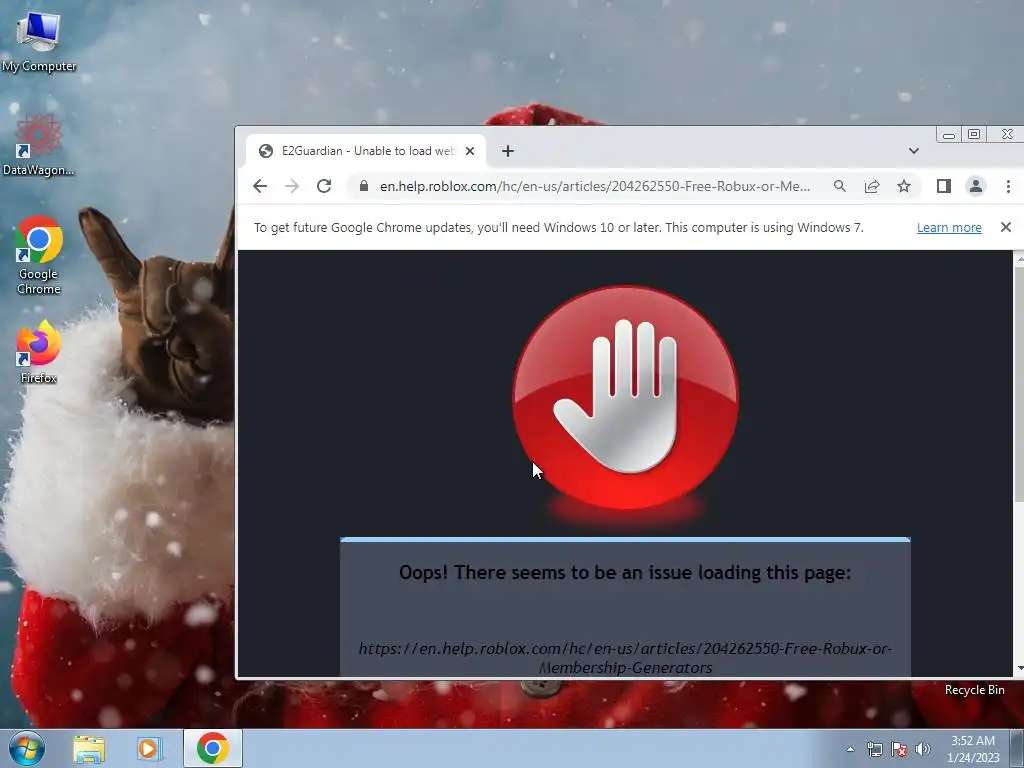Click the scrollbar down arrow
1024x768 pixels.
1019,669
